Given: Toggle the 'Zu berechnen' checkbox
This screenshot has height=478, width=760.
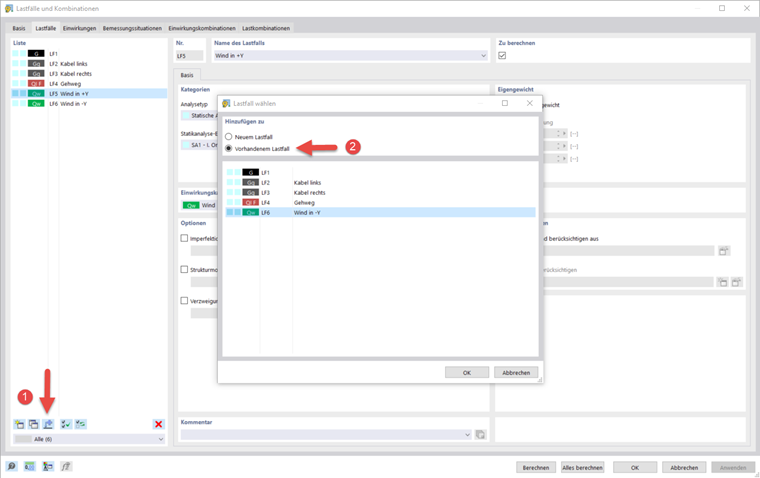Looking at the screenshot, I should pyautogui.click(x=502, y=56).
